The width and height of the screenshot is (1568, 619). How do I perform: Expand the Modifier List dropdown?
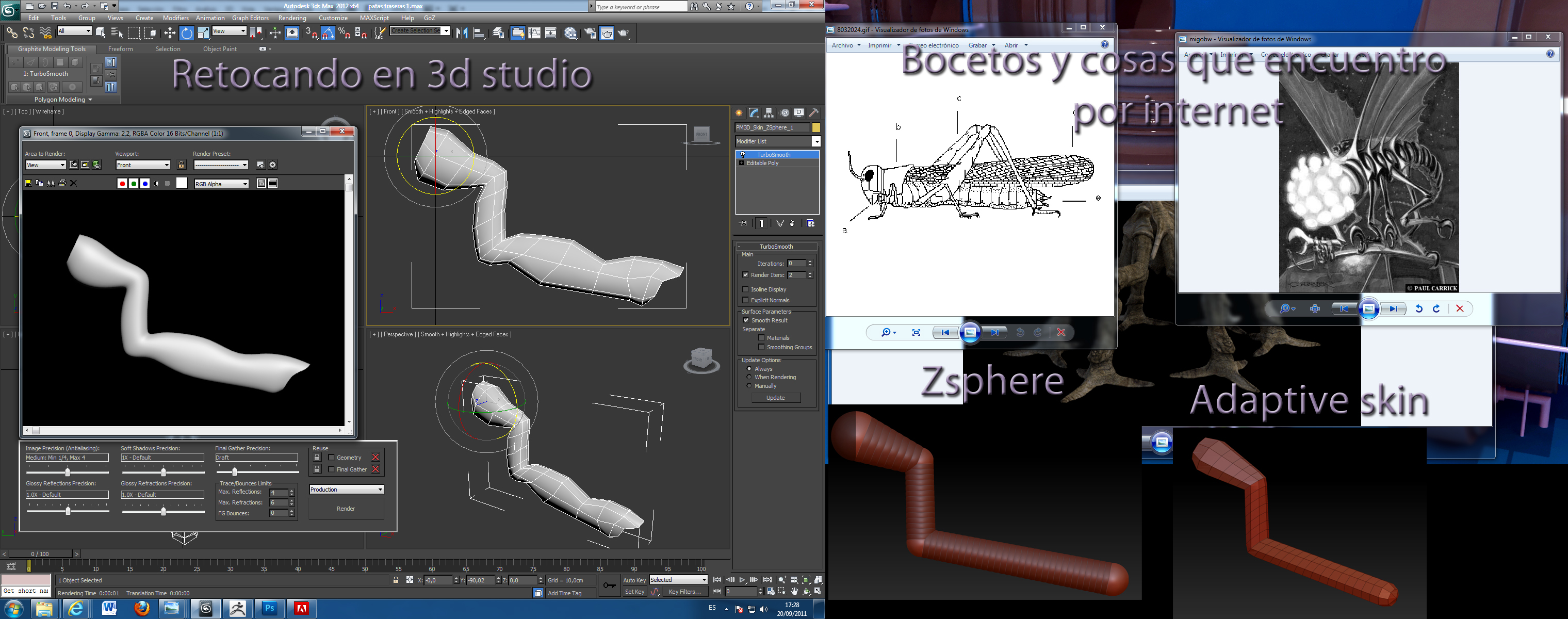click(816, 141)
